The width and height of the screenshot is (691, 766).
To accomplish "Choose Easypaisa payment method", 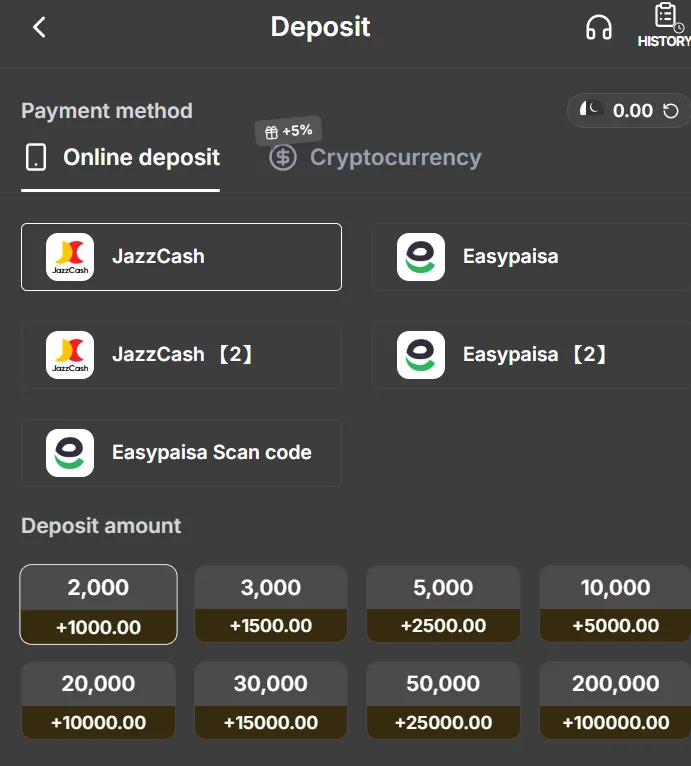I will pyautogui.click(x=532, y=257).
